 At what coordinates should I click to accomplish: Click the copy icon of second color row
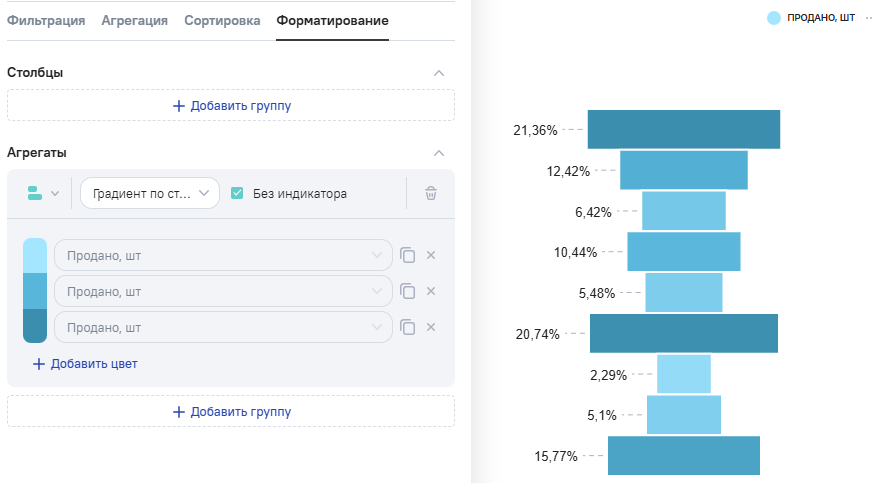click(407, 291)
